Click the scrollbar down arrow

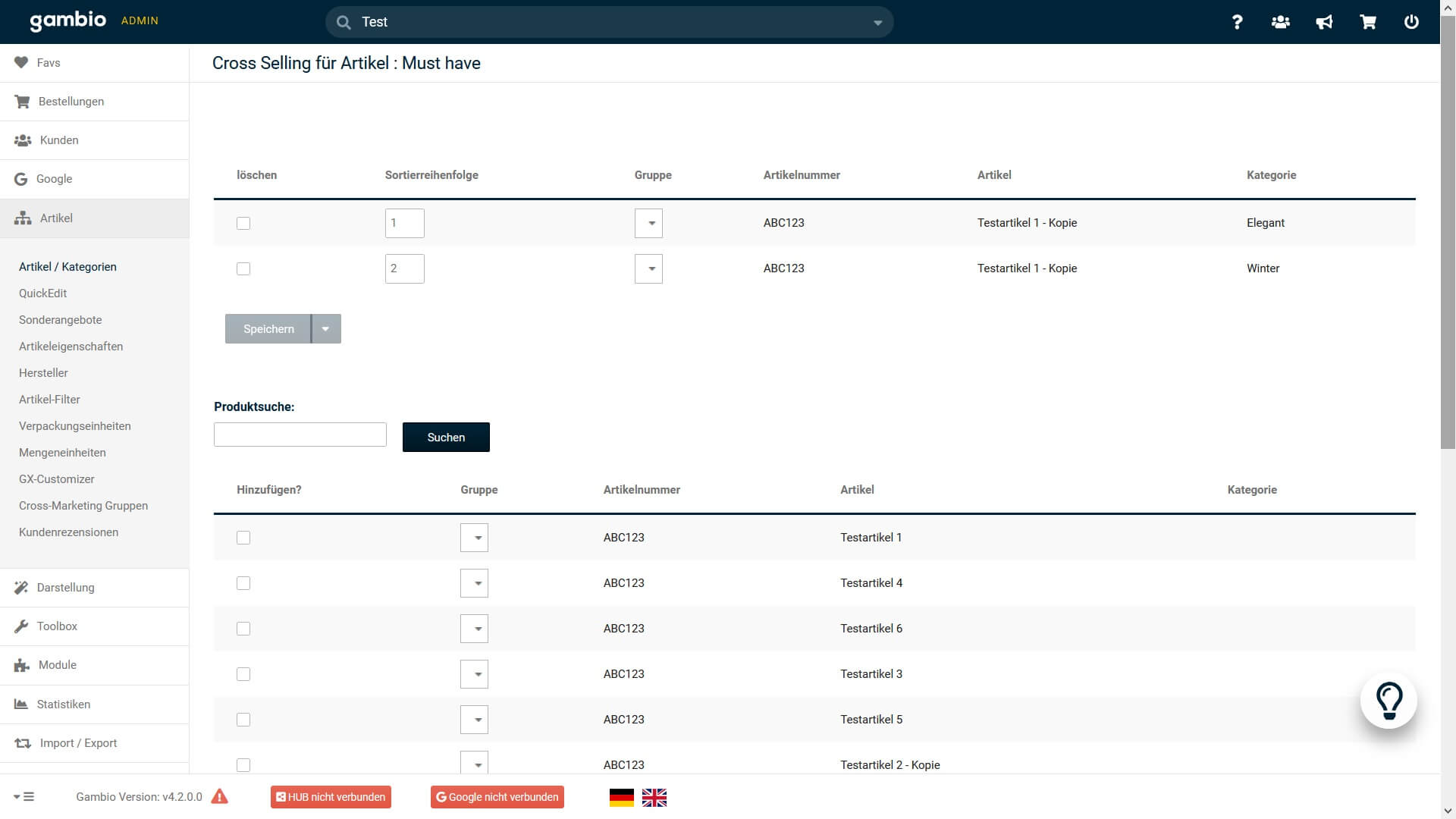[x=1448, y=811]
